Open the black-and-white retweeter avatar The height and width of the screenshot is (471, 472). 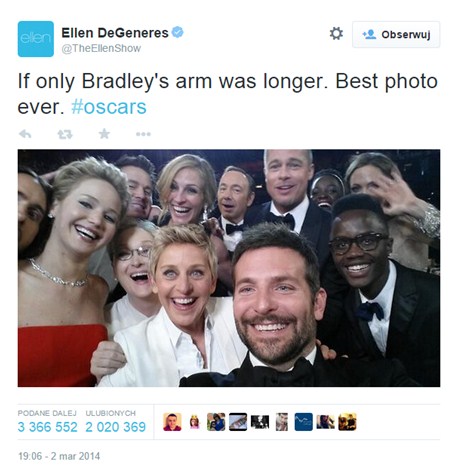(260, 422)
